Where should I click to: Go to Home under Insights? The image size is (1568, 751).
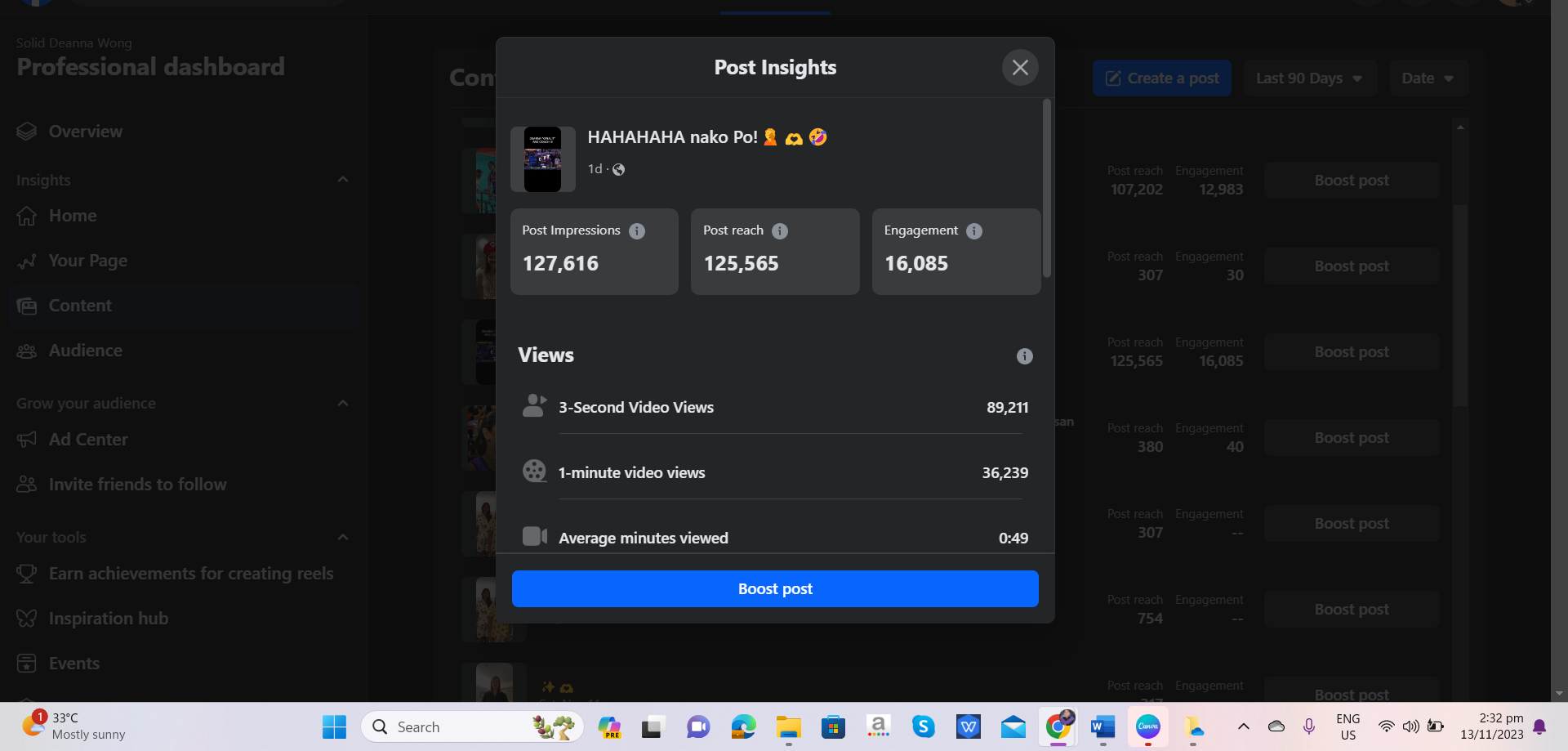click(x=184, y=216)
